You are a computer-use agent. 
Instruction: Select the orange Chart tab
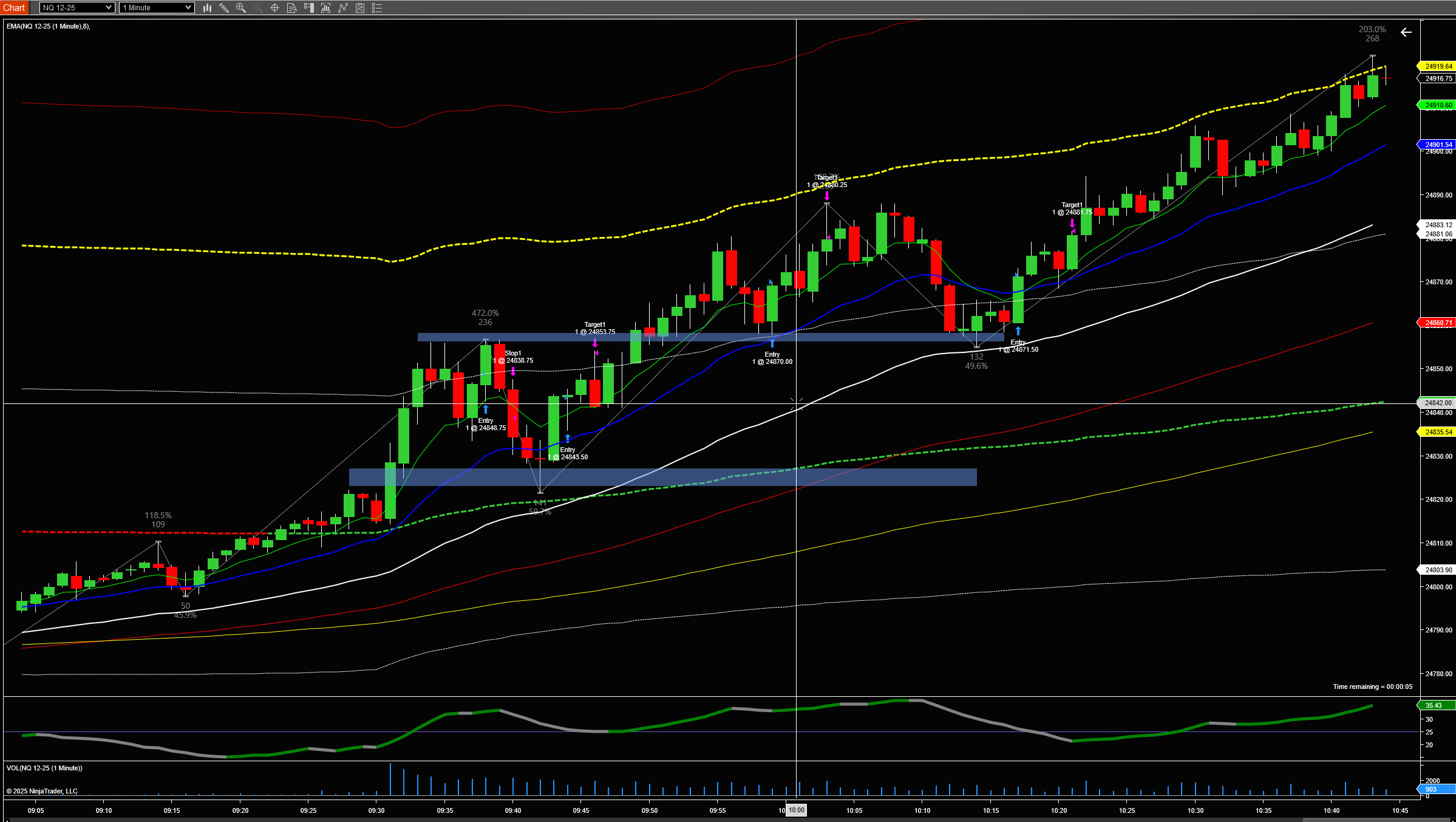tap(14, 8)
